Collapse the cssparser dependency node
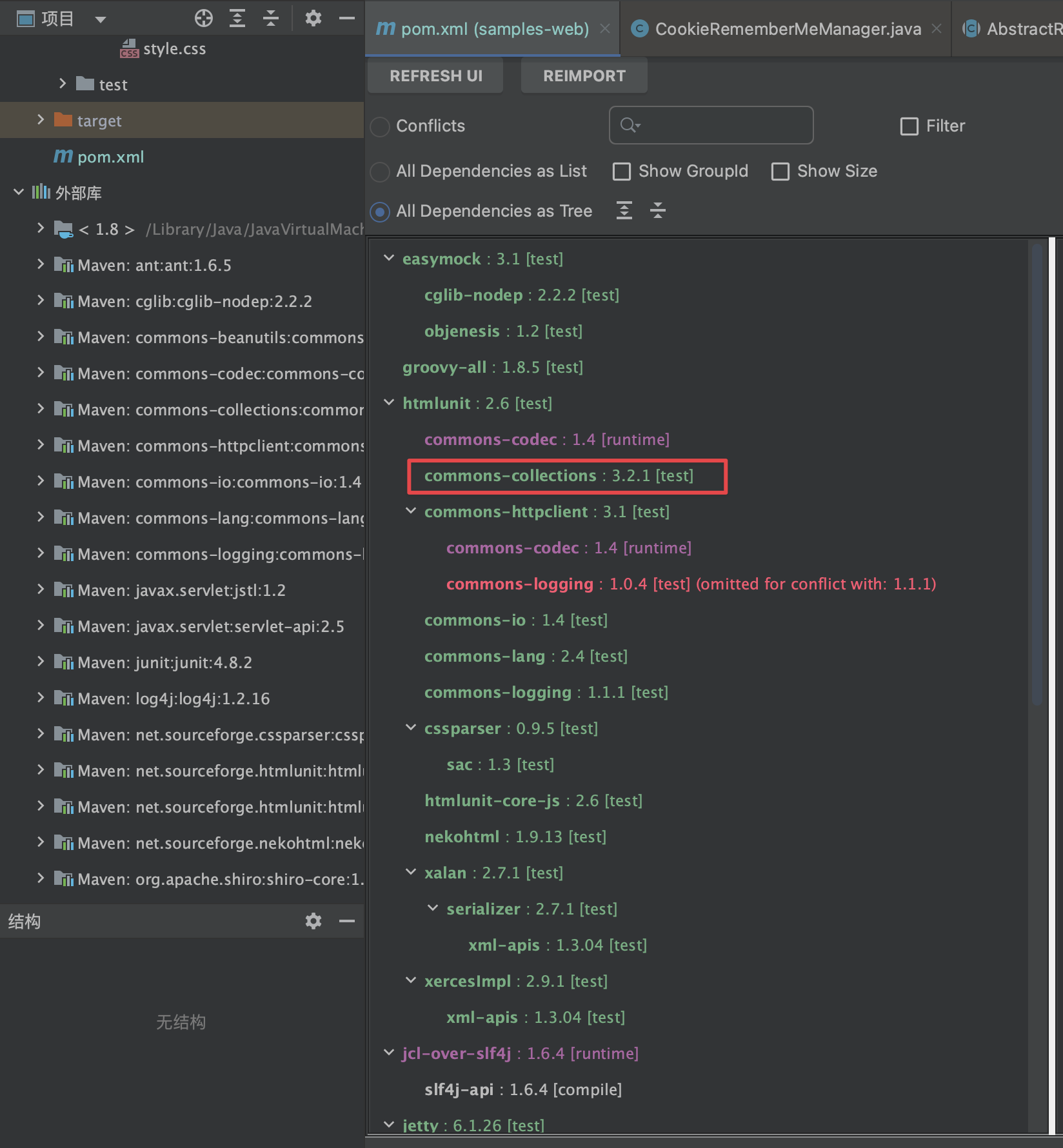 [411, 727]
